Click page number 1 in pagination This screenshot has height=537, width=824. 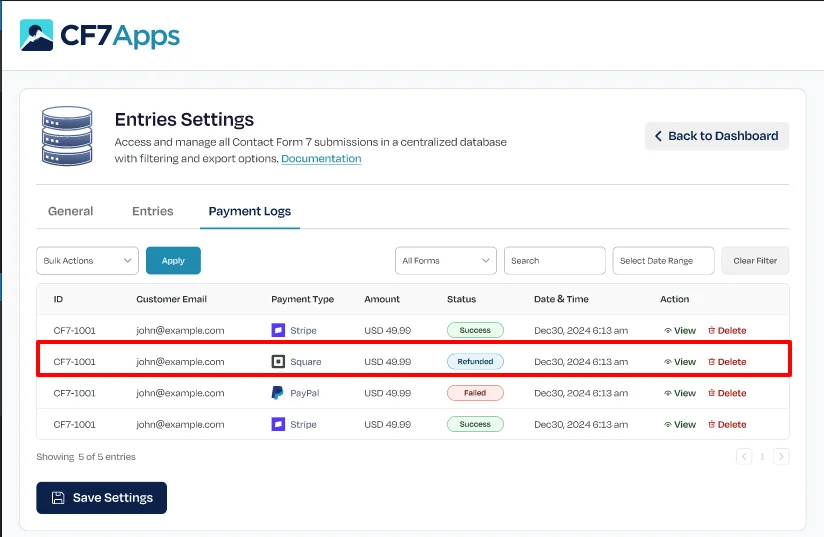(x=762, y=457)
